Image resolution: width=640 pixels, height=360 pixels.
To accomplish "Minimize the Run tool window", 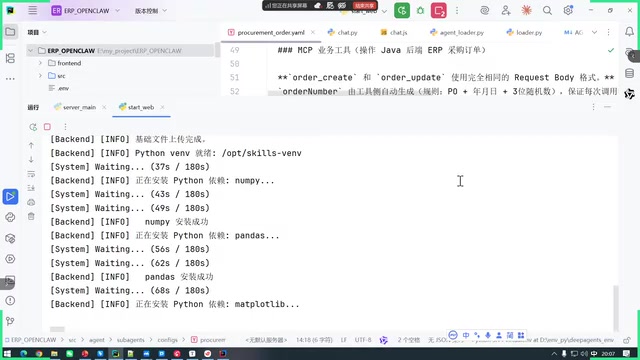I will 608,107.
